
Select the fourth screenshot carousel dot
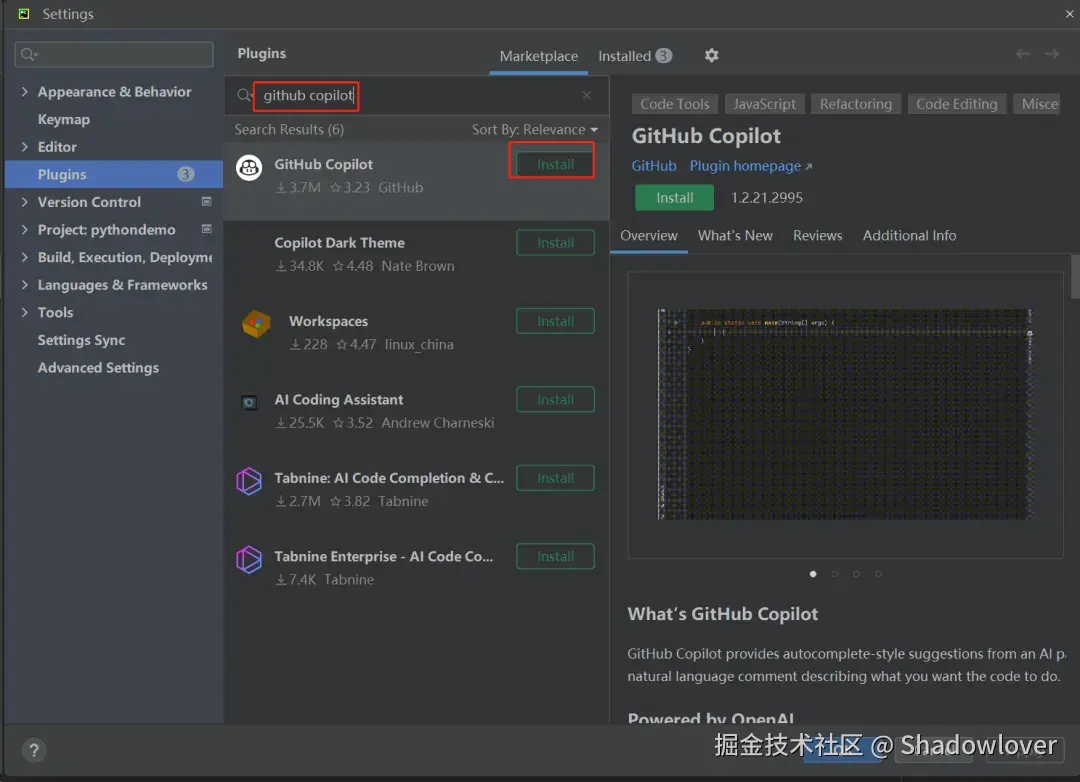(x=878, y=573)
